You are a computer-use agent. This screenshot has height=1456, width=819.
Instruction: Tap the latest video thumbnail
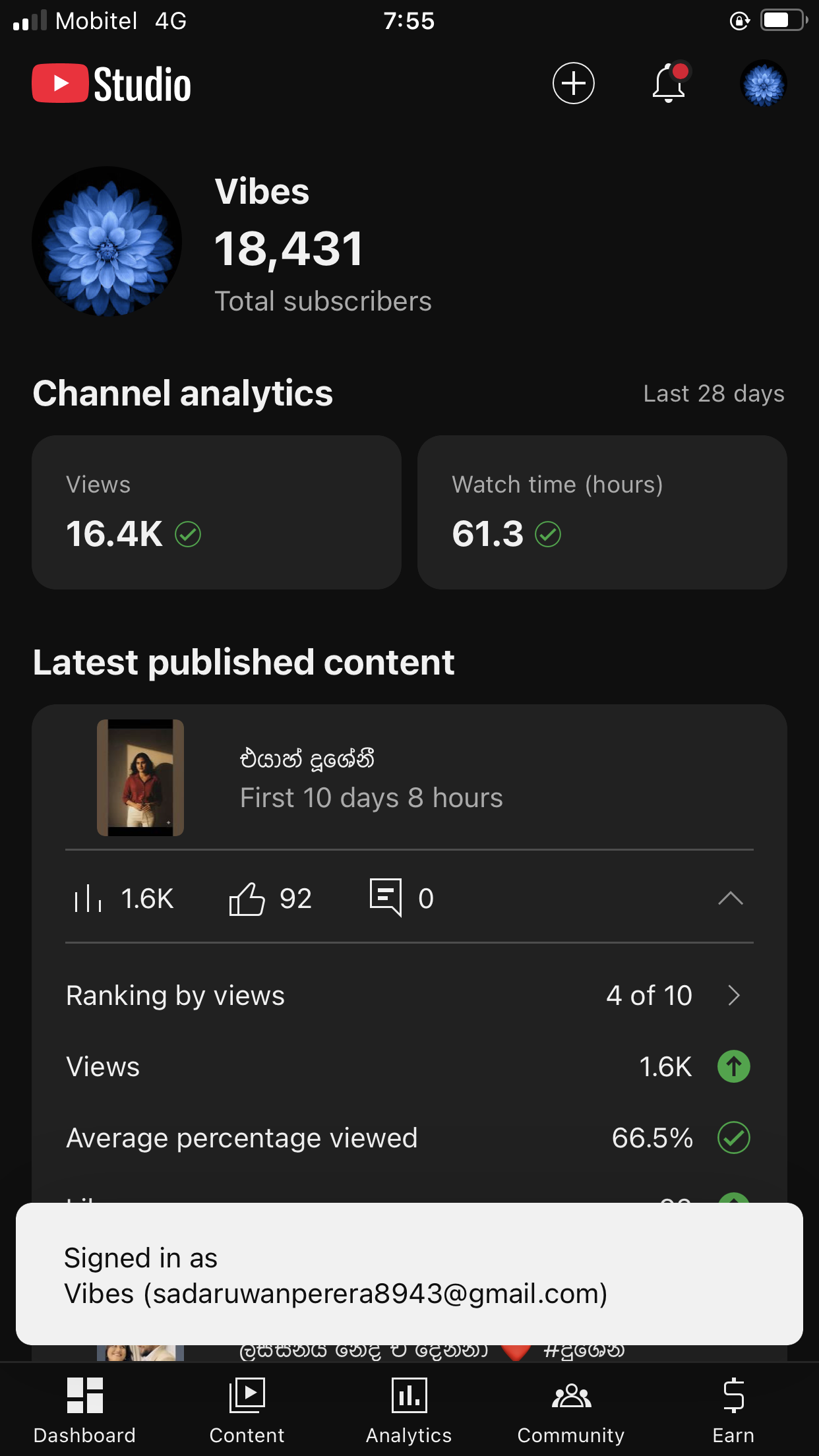click(140, 777)
